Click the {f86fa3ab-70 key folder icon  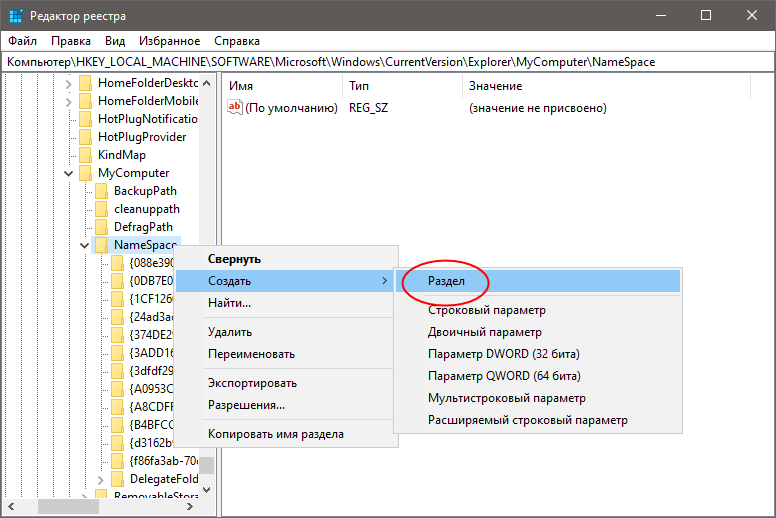point(117,461)
